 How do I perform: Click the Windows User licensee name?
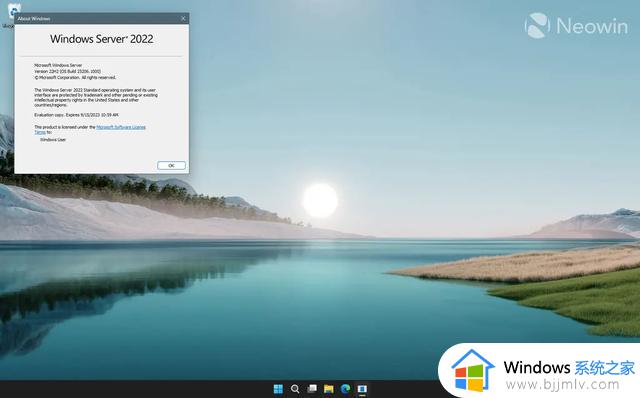point(53,140)
